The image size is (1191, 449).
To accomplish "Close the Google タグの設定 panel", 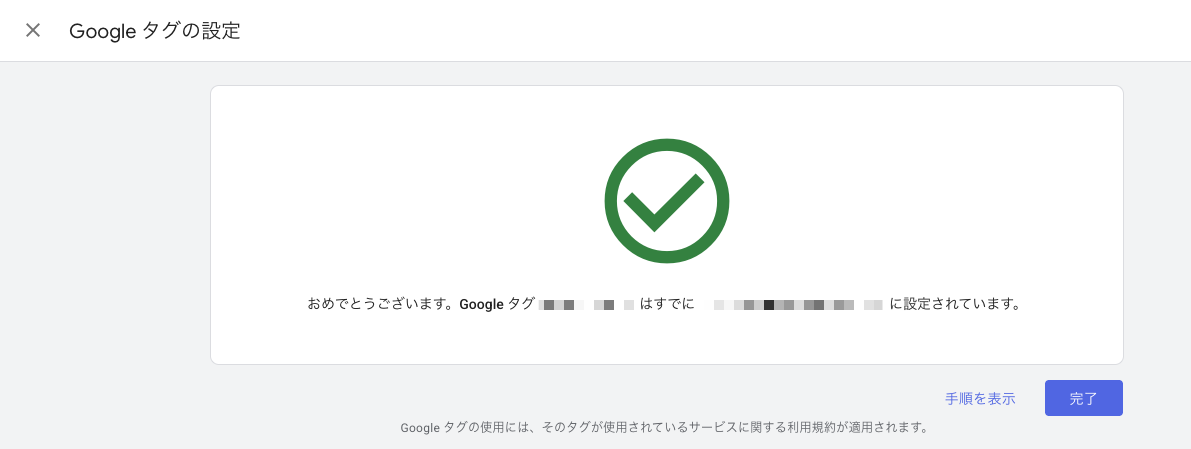I will coord(33,30).
